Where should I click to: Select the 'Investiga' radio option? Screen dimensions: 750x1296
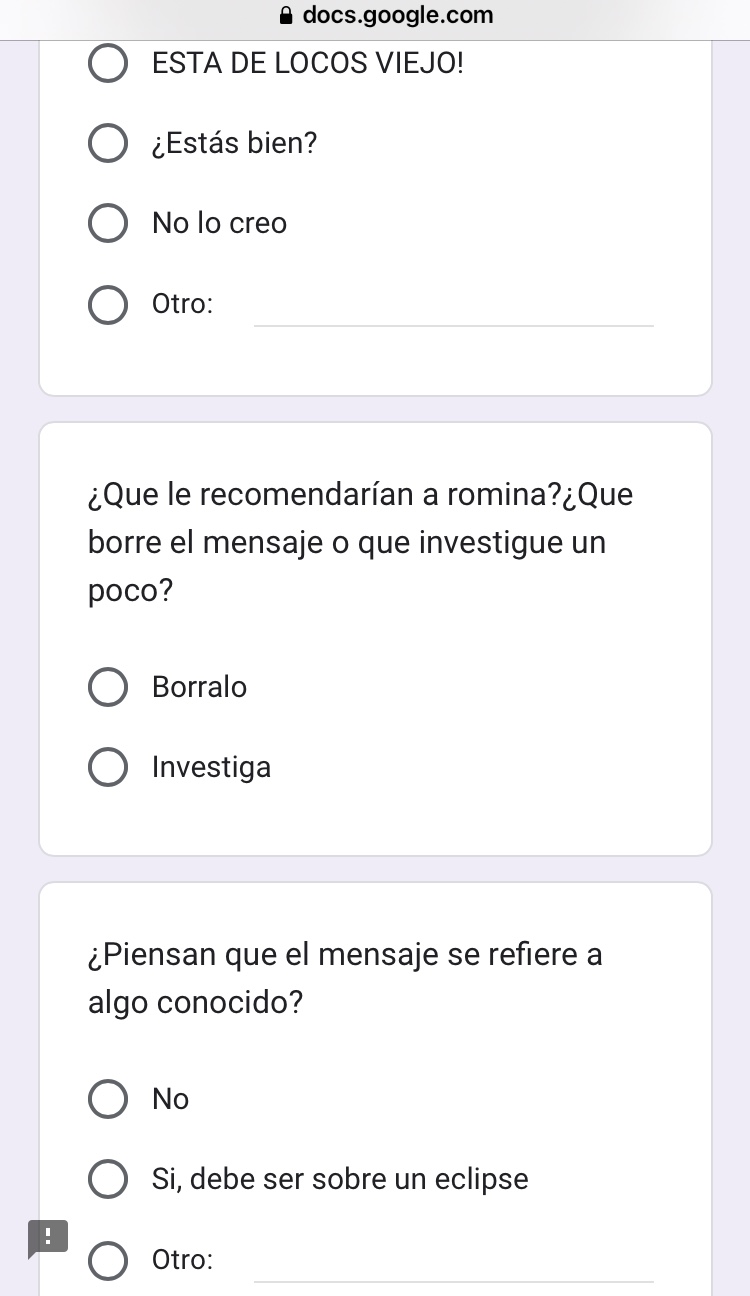point(108,768)
